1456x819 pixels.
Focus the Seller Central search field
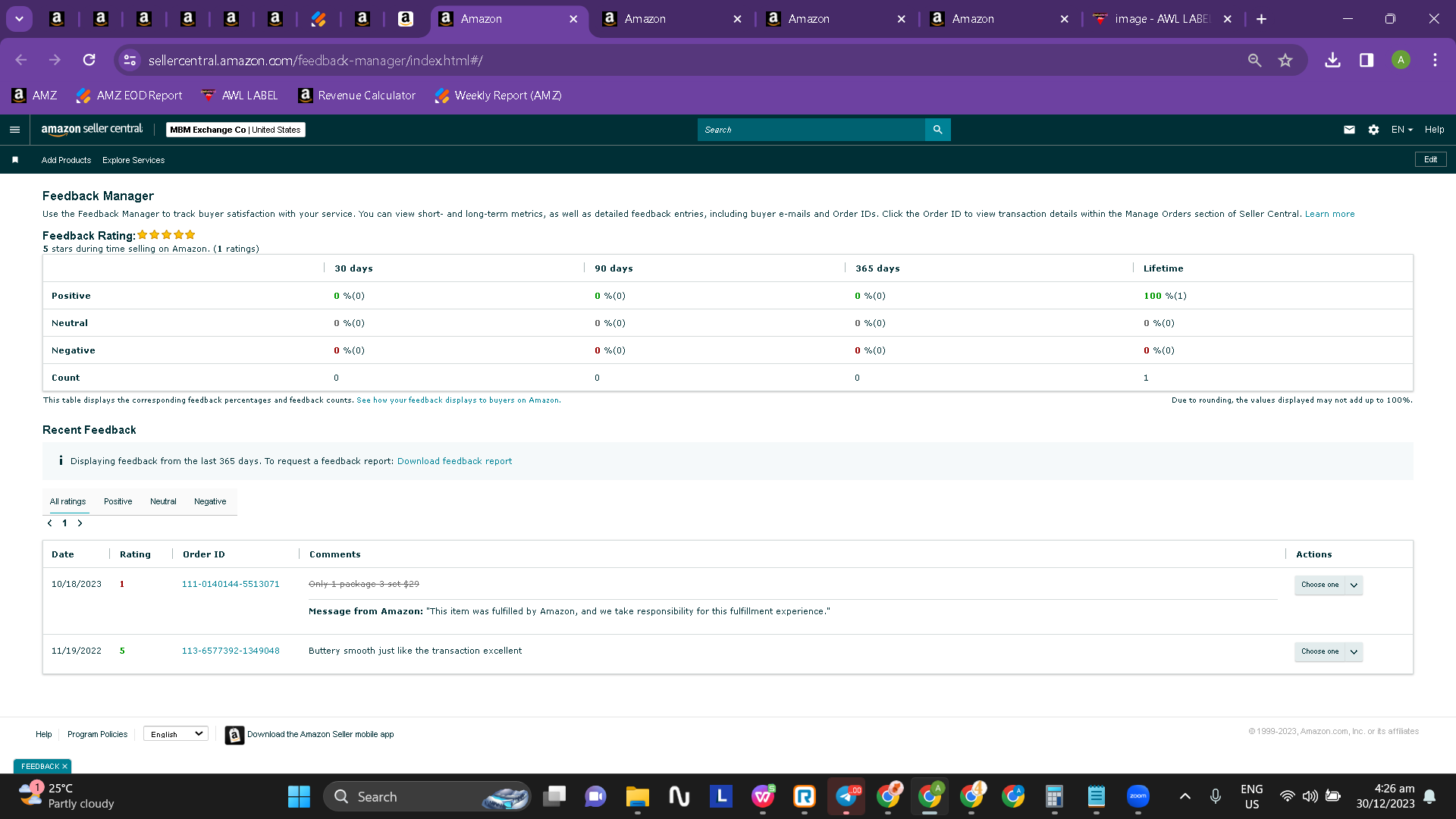click(811, 130)
